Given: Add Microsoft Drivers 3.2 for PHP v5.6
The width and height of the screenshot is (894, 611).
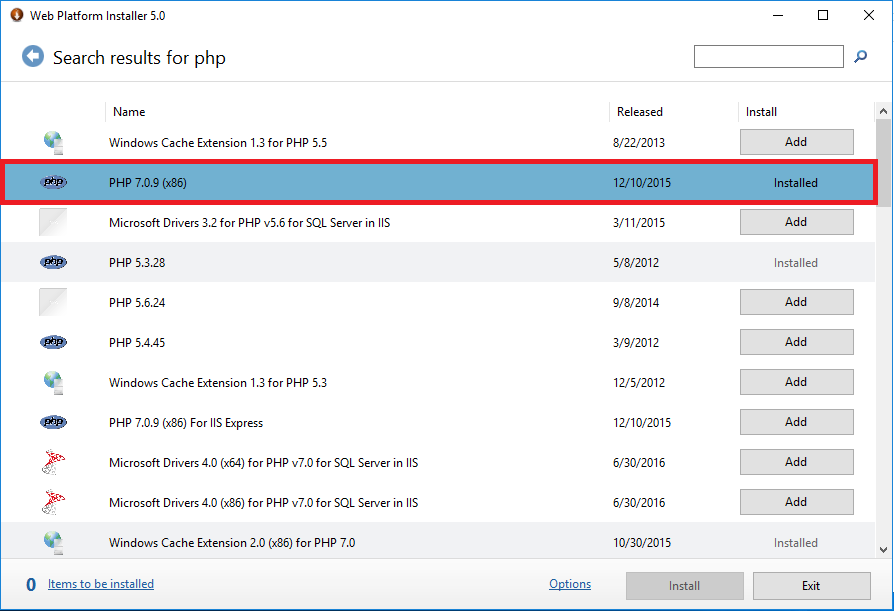Looking at the screenshot, I should tap(796, 222).
